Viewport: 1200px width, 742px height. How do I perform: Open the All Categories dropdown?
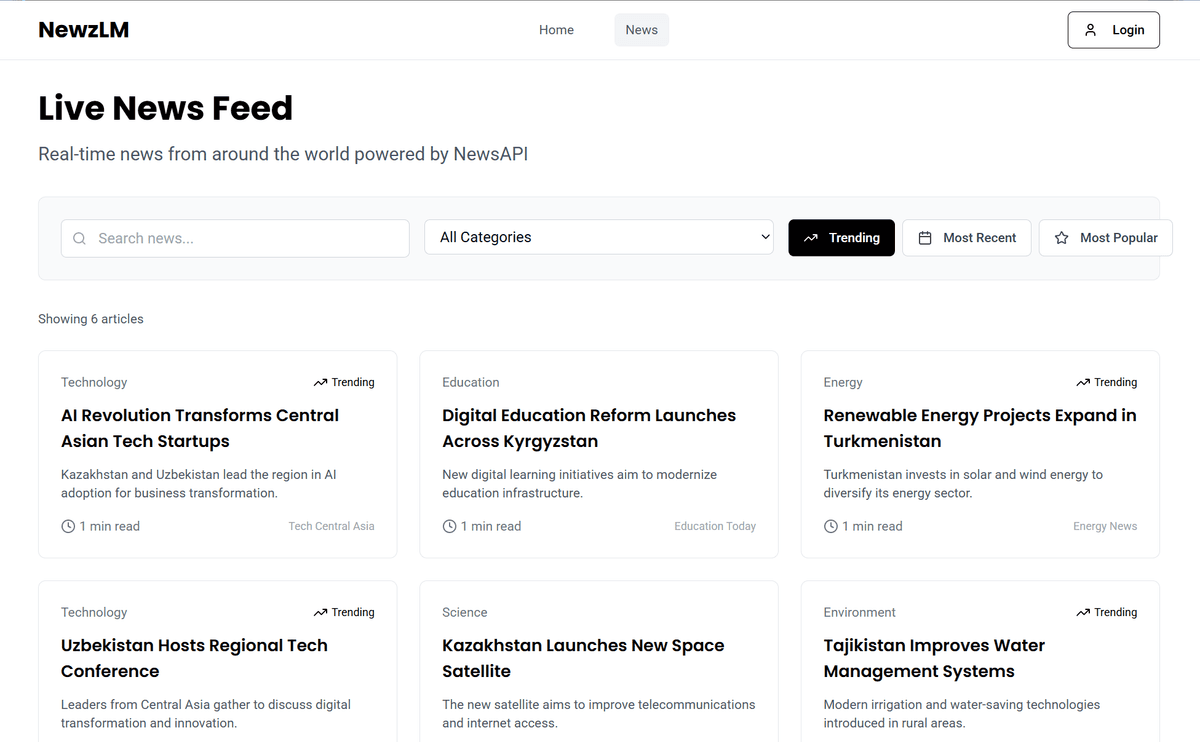click(x=599, y=237)
